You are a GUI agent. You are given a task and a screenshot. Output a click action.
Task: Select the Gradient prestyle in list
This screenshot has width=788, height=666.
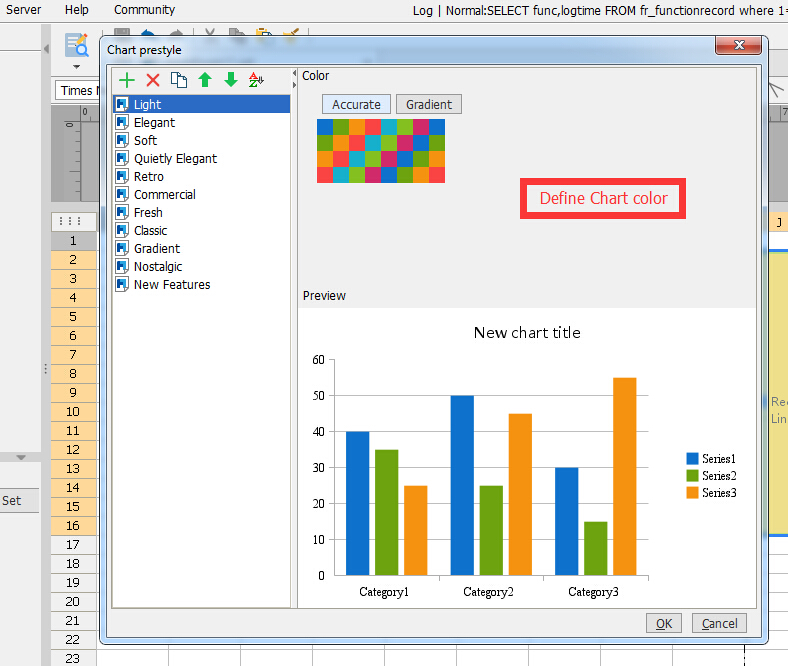(x=202, y=248)
